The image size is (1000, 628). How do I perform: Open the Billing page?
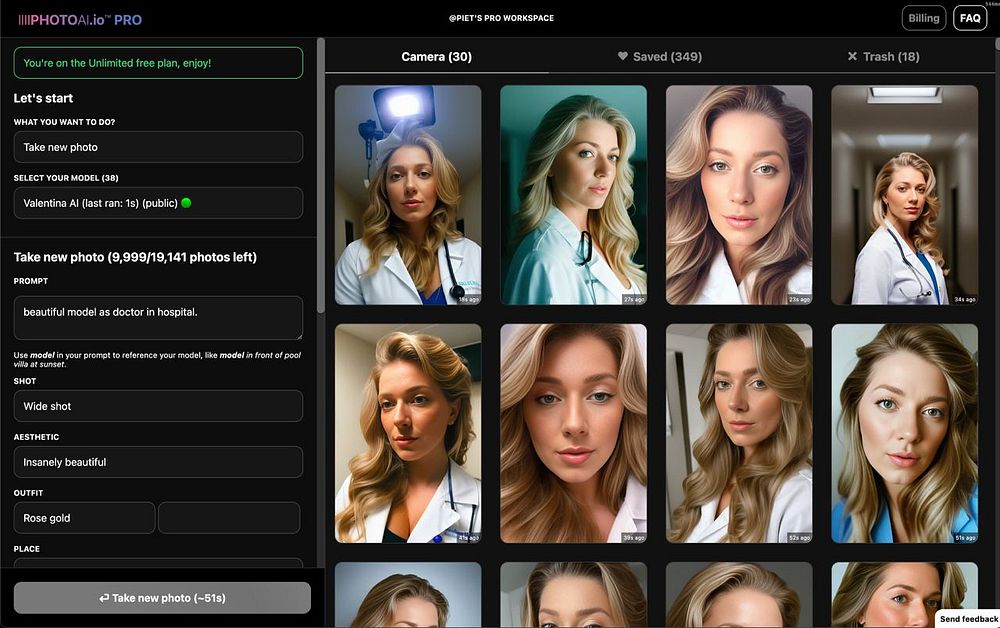coord(923,18)
